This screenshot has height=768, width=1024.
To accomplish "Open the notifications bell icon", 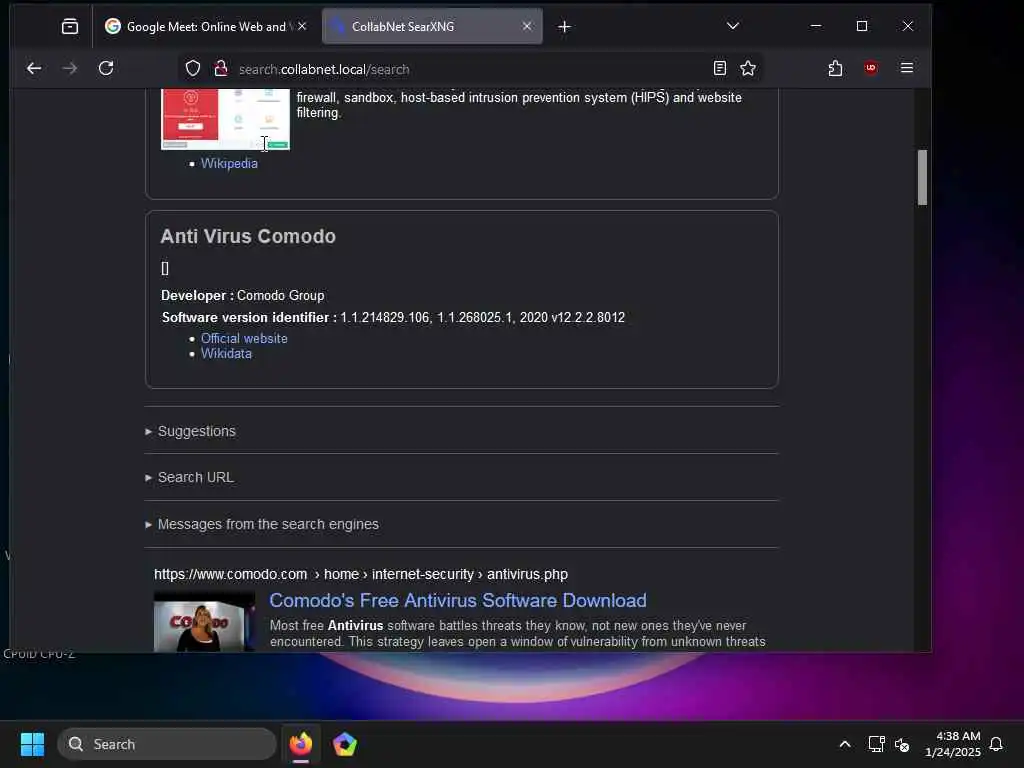I will pyautogui.click(x=996, y=744).
